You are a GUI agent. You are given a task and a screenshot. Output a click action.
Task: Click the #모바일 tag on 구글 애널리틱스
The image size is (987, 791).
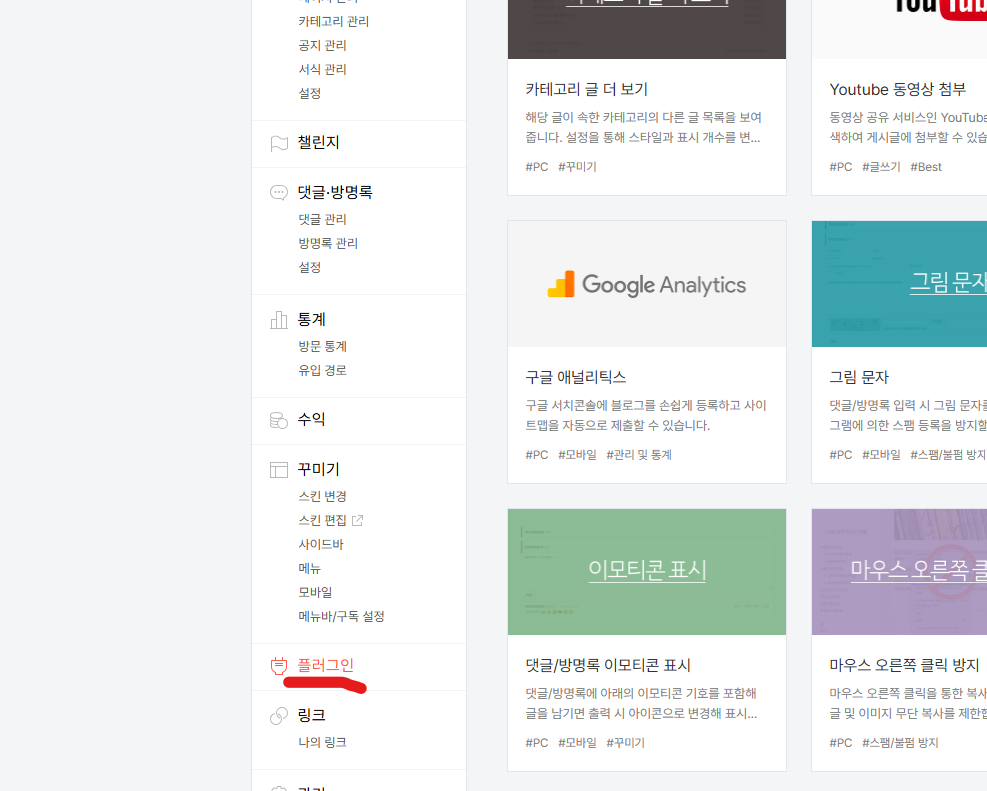coord(577,454)
